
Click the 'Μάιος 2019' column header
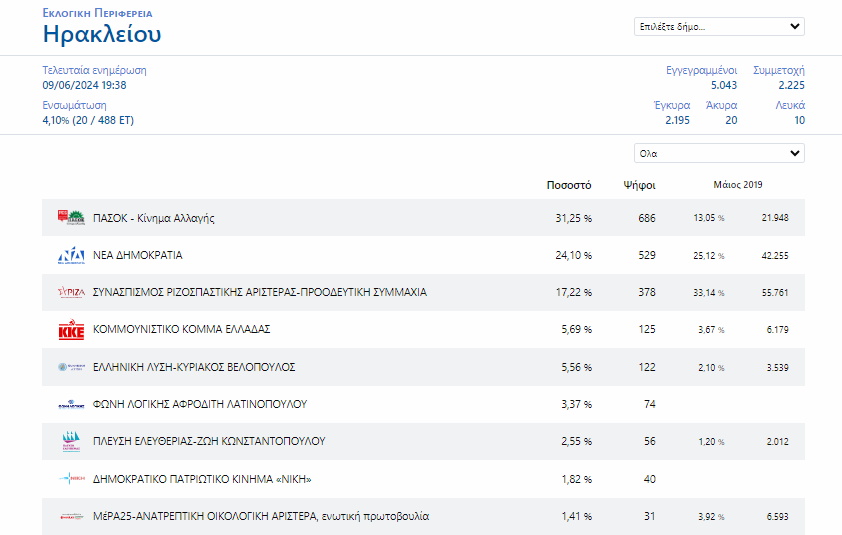pos(738,185)
